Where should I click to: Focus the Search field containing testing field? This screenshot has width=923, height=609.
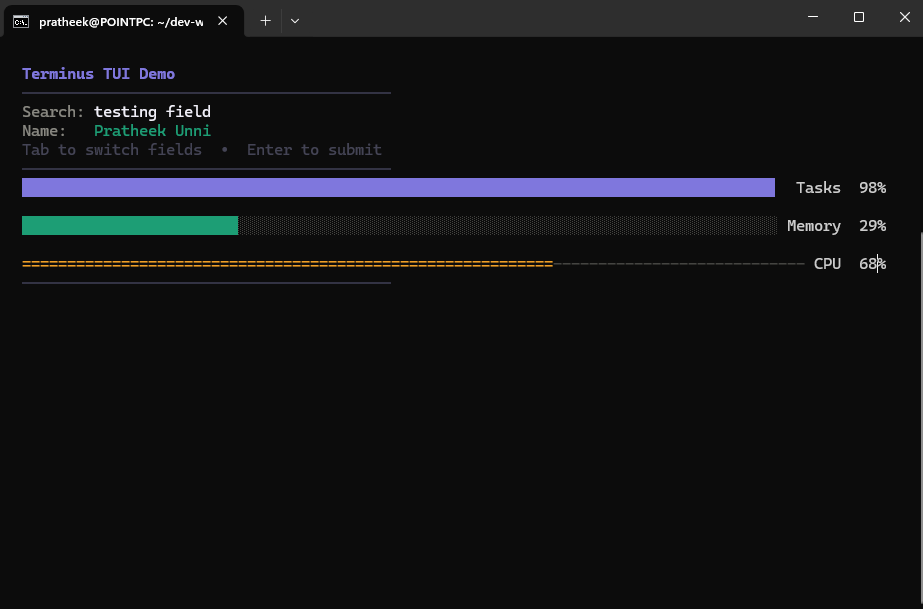tap(152, 112)
